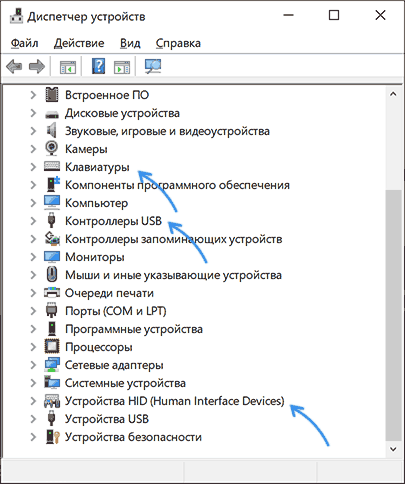Screen dimensions: 405x484
Task: Expand the Процессоры chevron
Action: tap(33, 347)
